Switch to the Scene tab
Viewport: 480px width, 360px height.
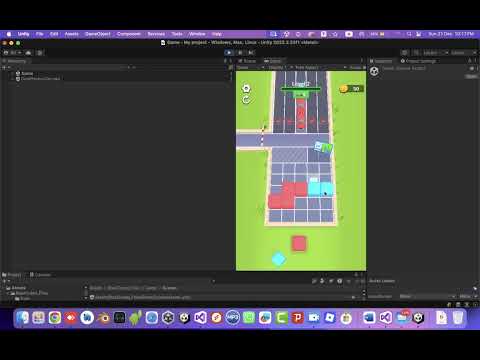click(x=247, y=61)
